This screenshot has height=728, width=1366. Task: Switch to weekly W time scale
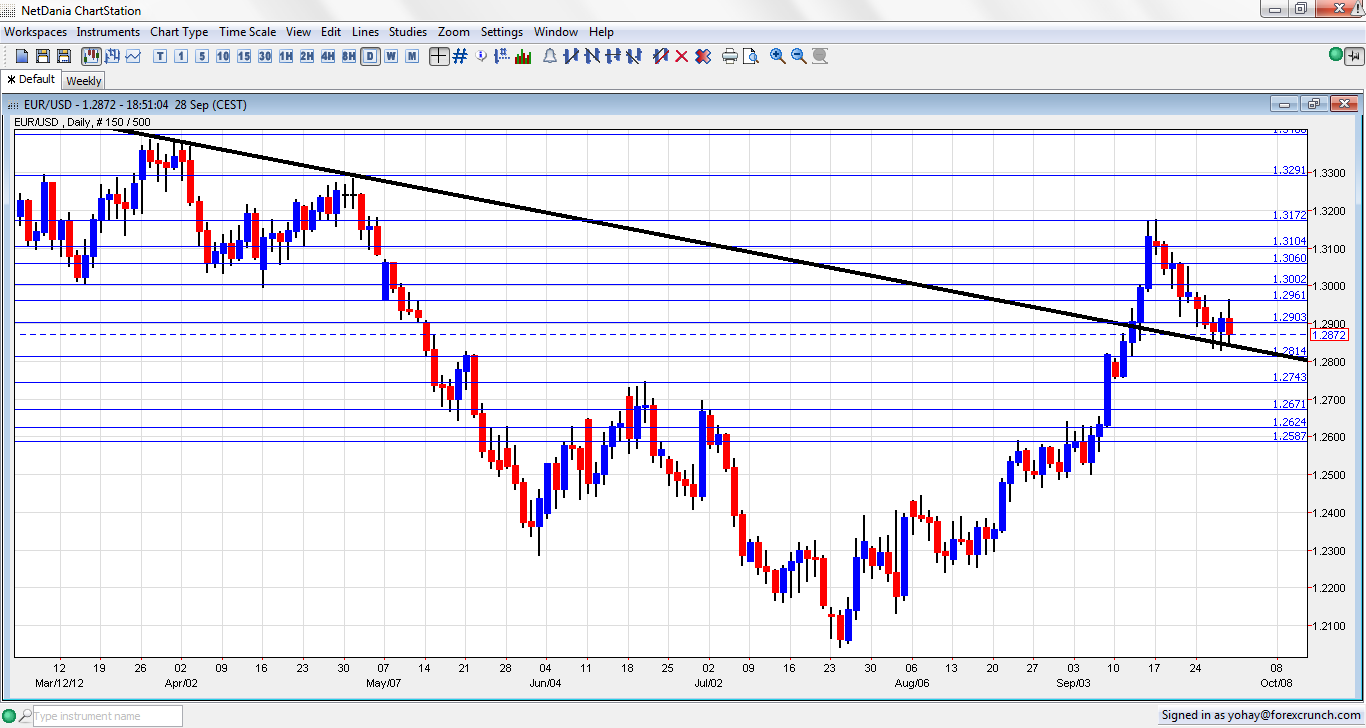tap(391, 56)
